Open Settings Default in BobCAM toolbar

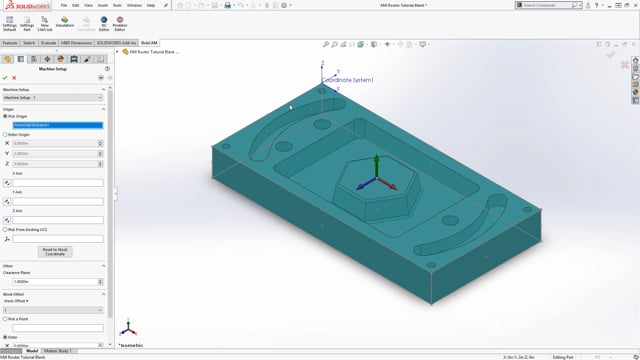9,24
